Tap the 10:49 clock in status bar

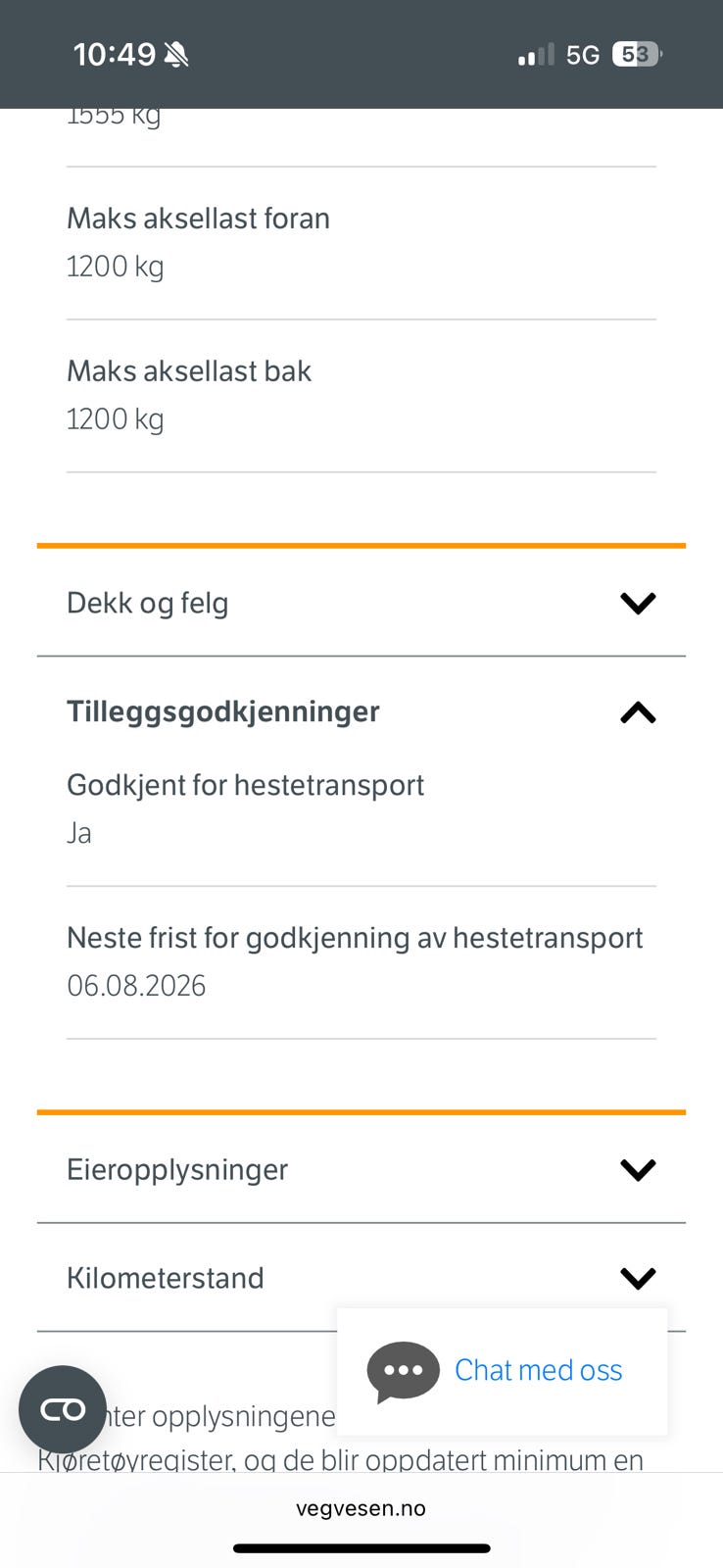[114, 55]
